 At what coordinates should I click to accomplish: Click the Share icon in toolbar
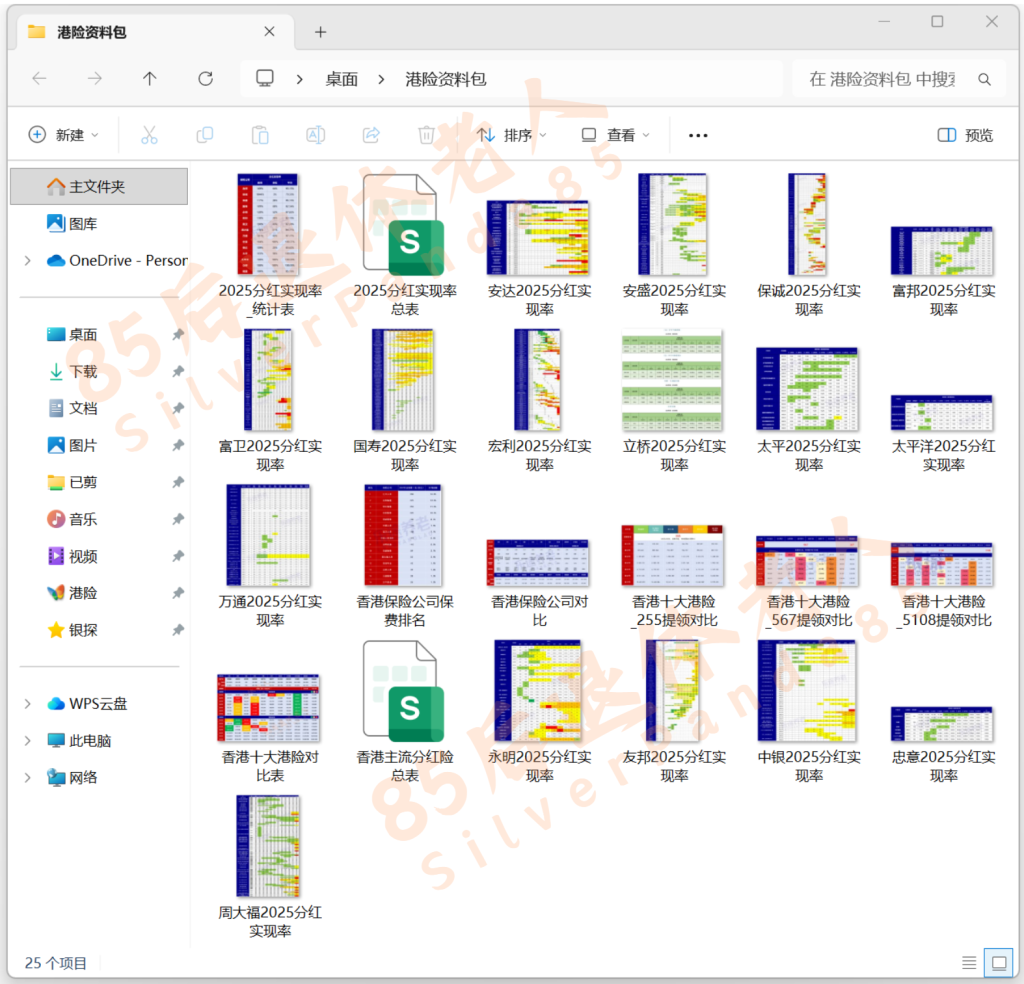point(371,135)
